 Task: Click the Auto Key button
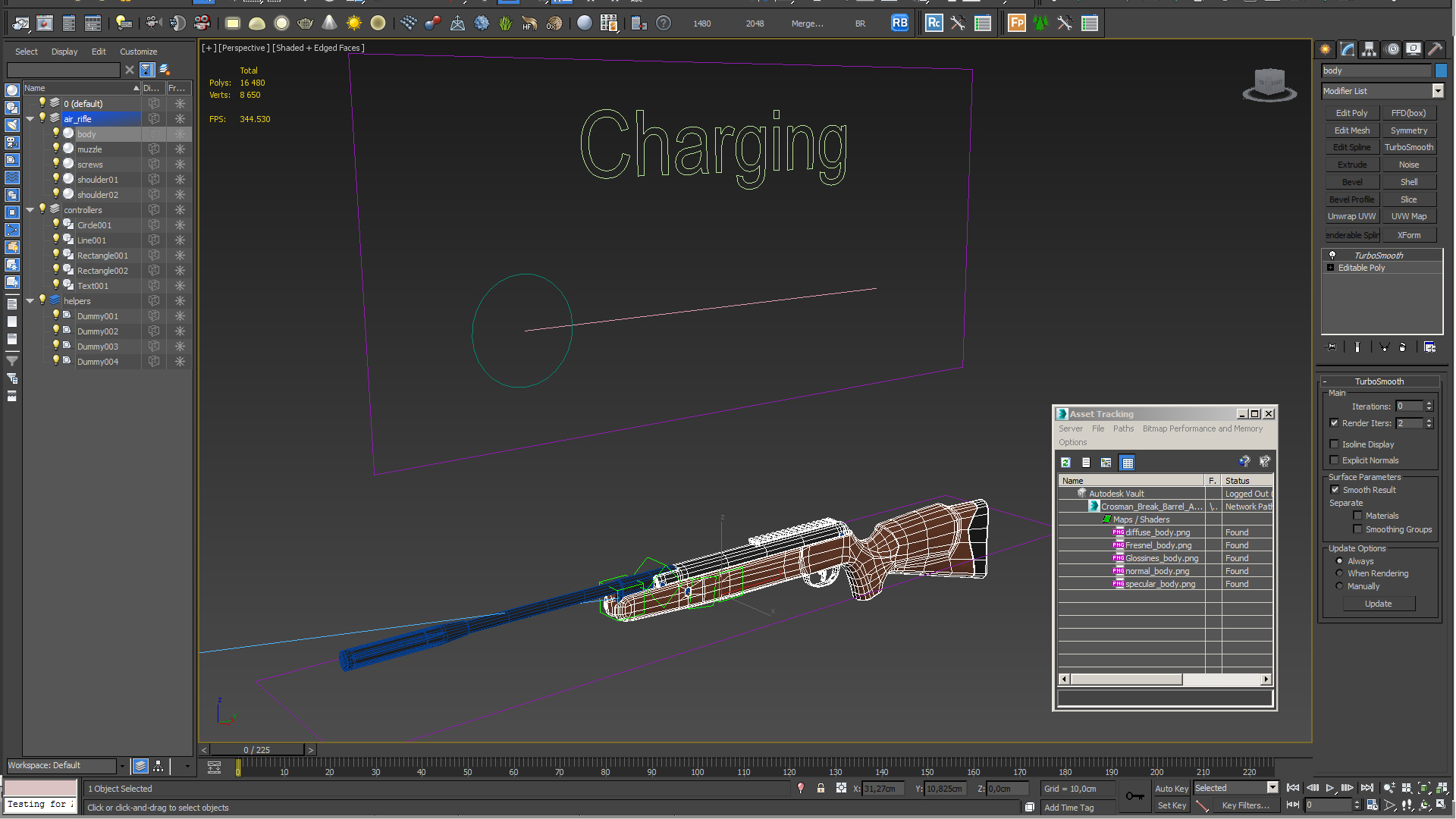[1172, 789]
